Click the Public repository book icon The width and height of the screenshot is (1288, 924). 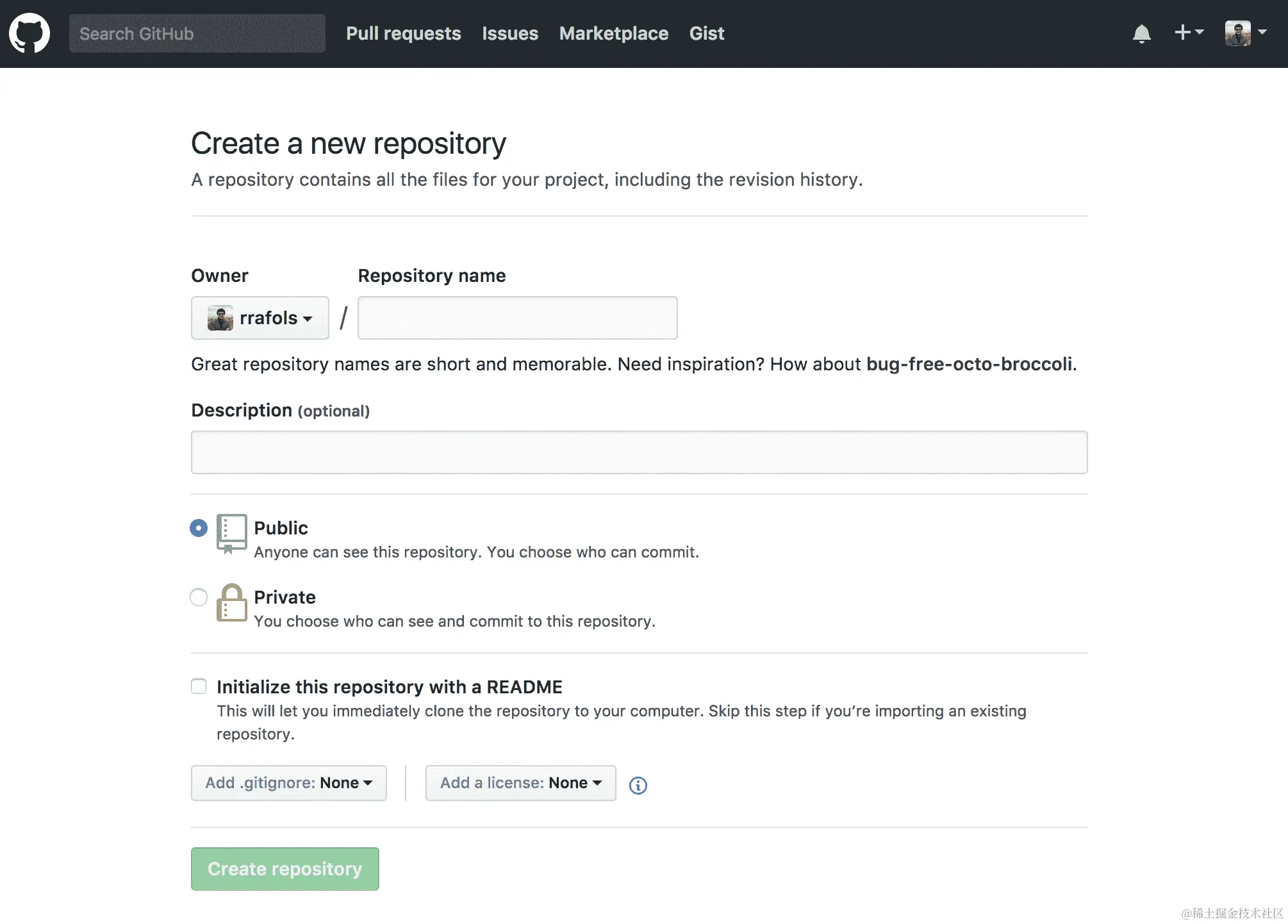point(231,533)
